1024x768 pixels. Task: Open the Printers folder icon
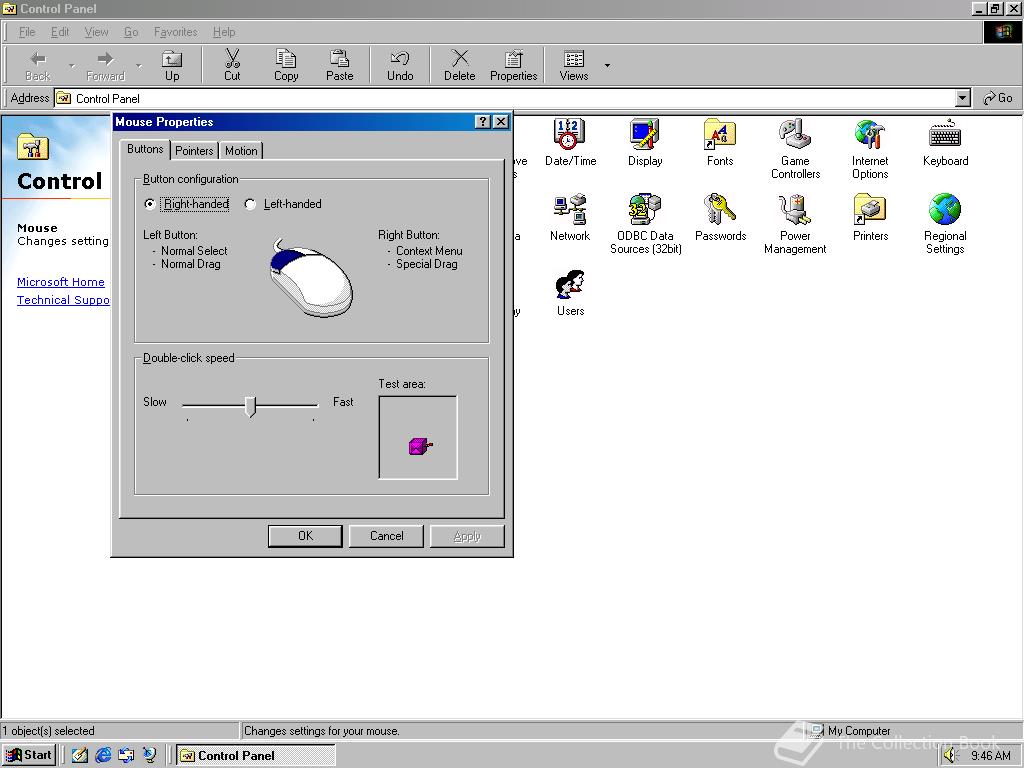point(870,217)
